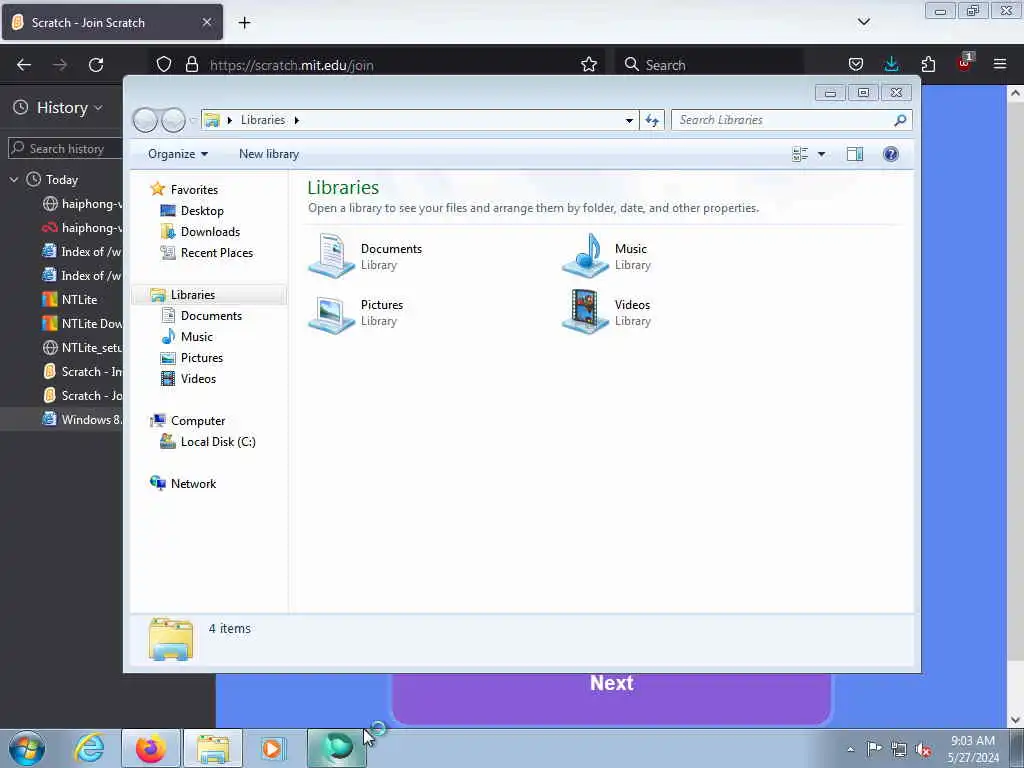Click the address bar refresh button

pos(652,120)
